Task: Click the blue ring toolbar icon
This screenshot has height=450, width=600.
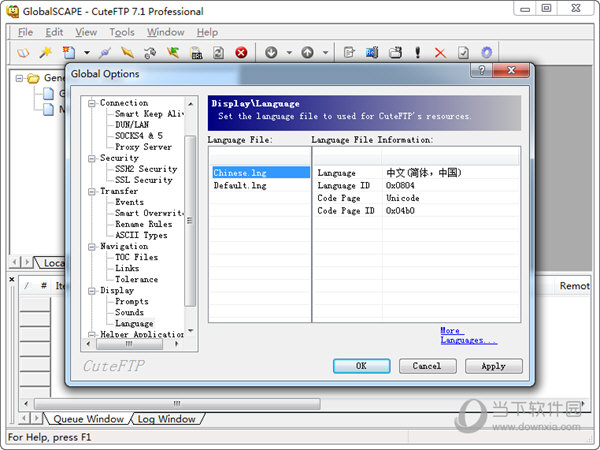Action: coord(486,52)
